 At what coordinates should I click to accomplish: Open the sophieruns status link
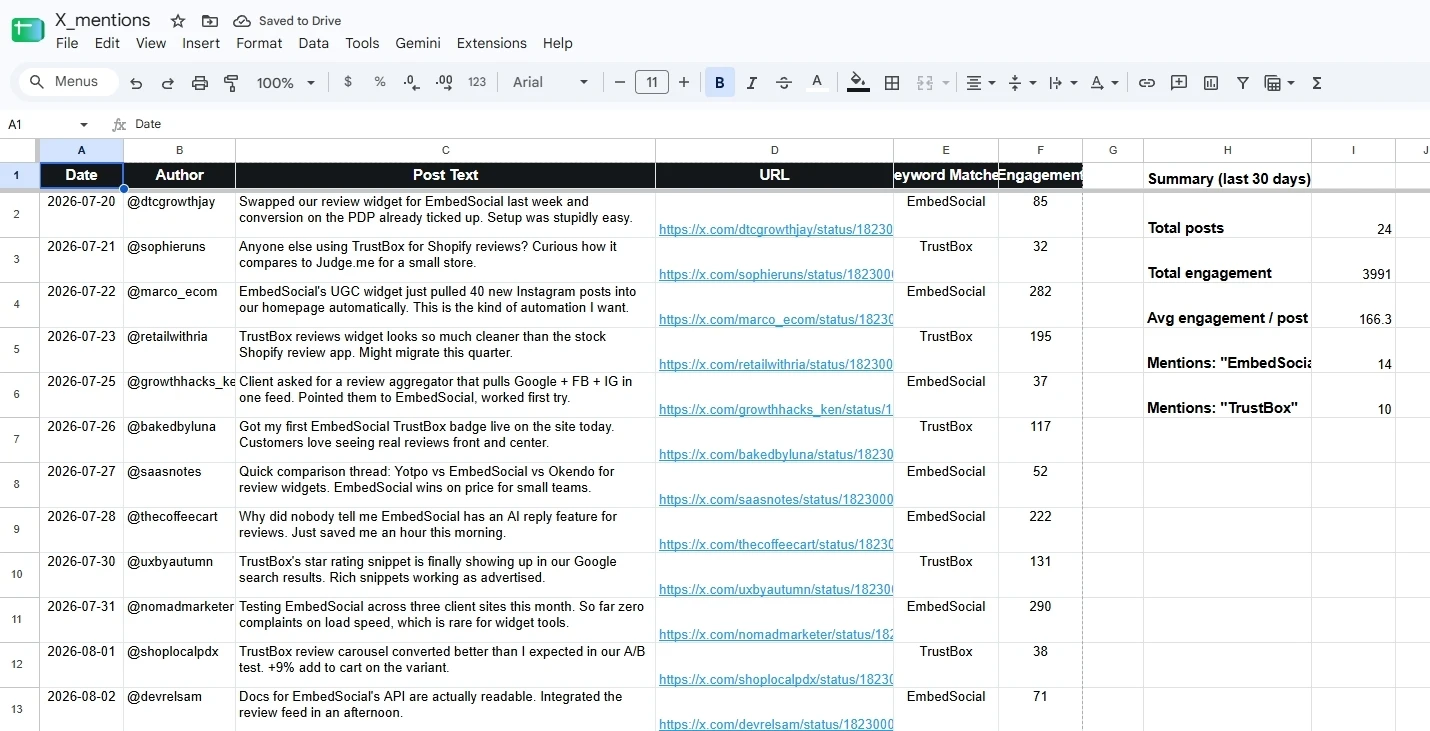click(x=775, y=274)
